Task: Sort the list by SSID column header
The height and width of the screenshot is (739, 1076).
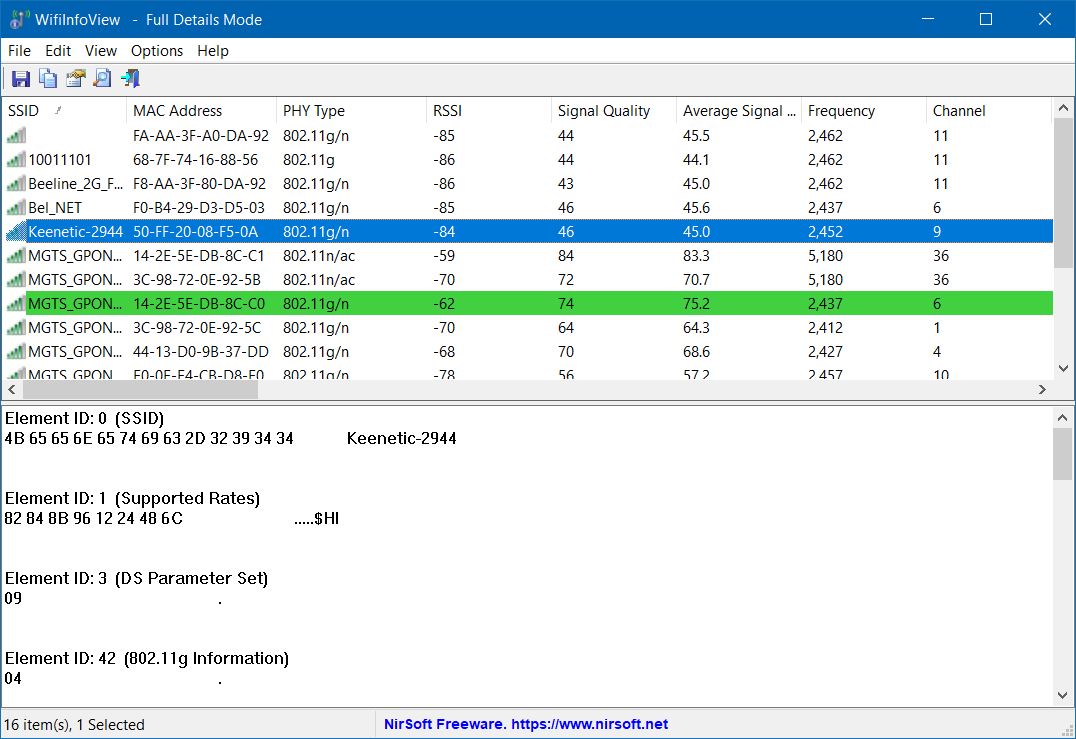Action: point(64,110)
